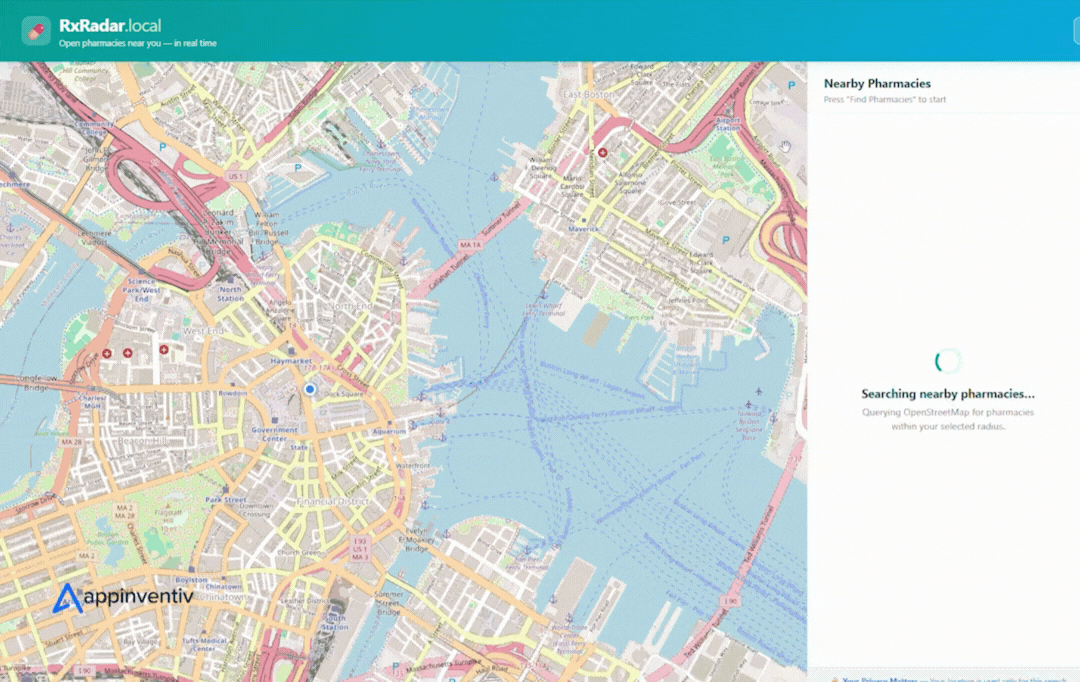The height and width of the screenshot is (682, 1080).
Task: Click the blue current location marker
Action: pyautogui.click(x=310, y=389)
